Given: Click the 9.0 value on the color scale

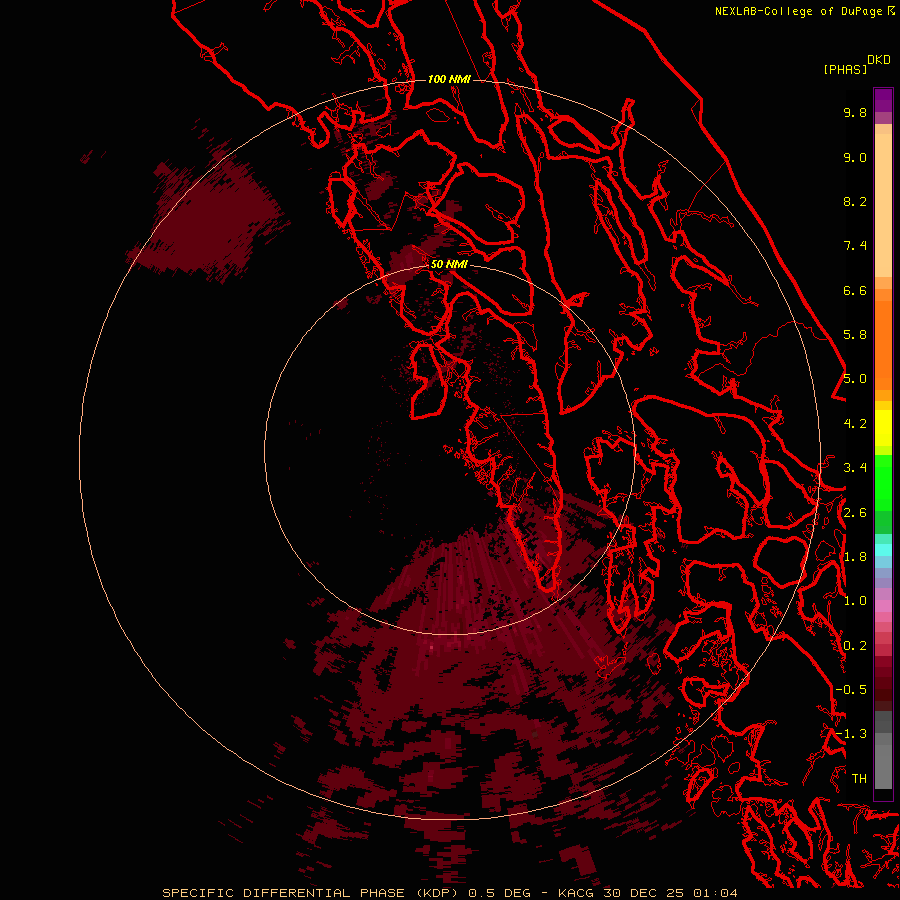Looking at the screenshot, I should 855,157.
